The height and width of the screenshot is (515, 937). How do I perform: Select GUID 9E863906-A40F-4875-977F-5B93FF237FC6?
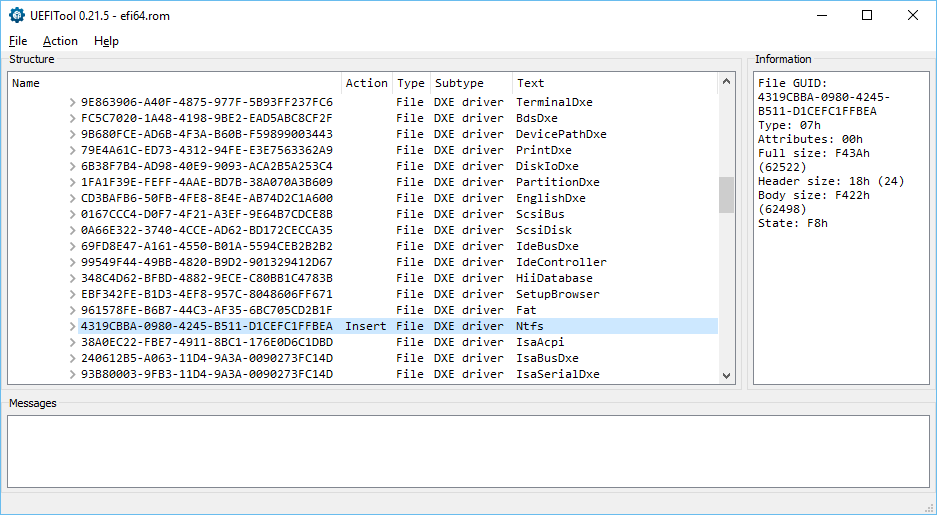(207, 102)
